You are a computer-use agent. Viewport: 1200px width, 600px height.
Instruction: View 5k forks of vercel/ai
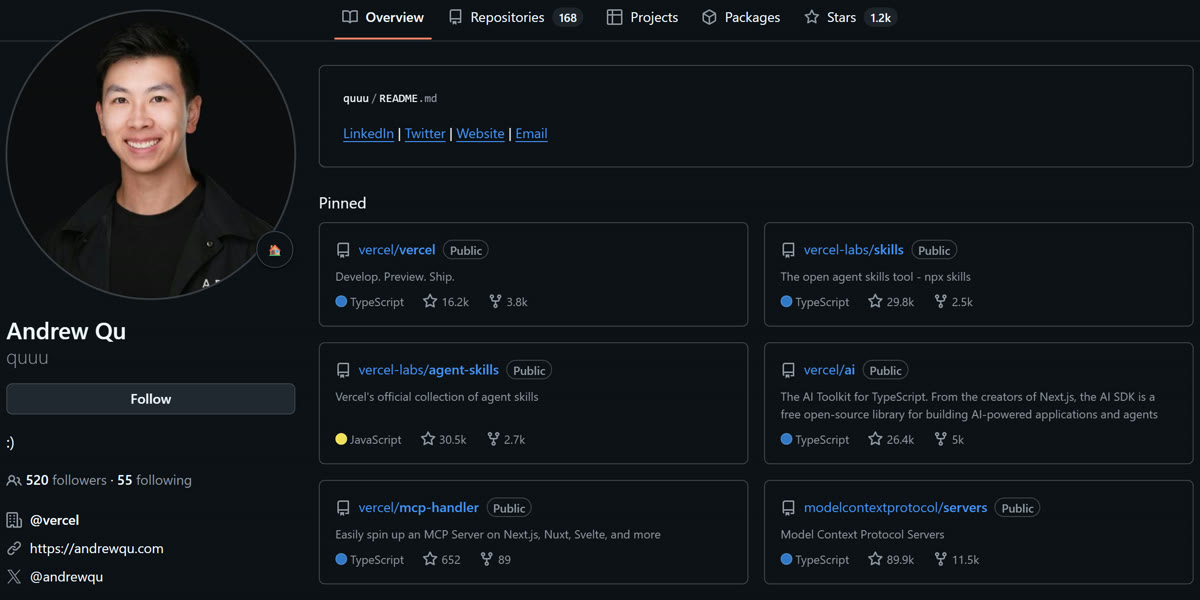tap(949, 440)
